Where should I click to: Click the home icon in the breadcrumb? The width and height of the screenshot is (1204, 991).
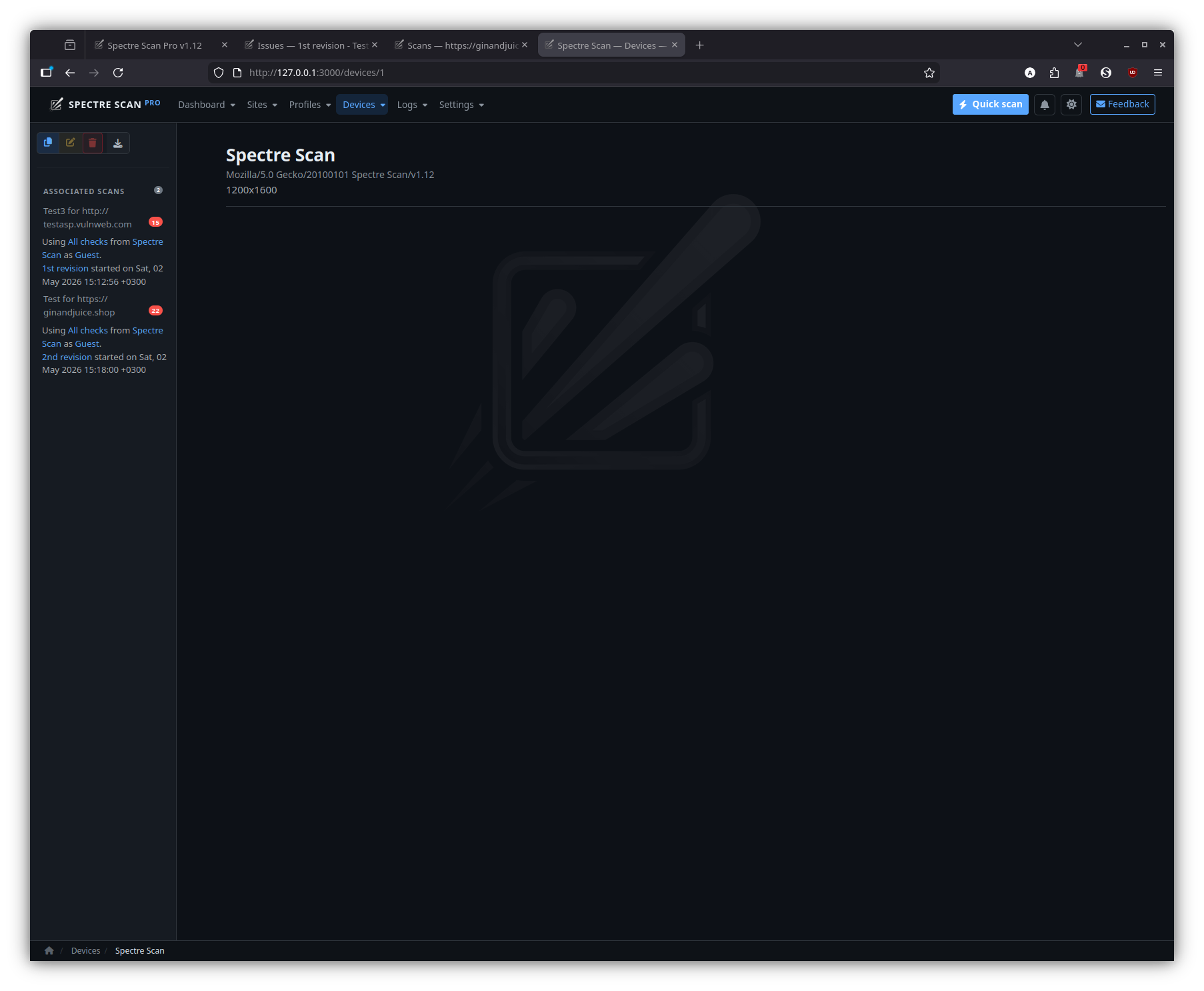pyautogui.click(x=49, y=951)
